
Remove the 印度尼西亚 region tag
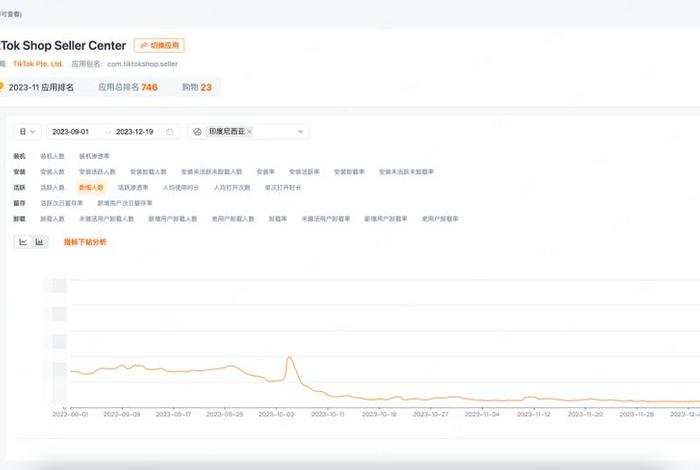[250, 132]
